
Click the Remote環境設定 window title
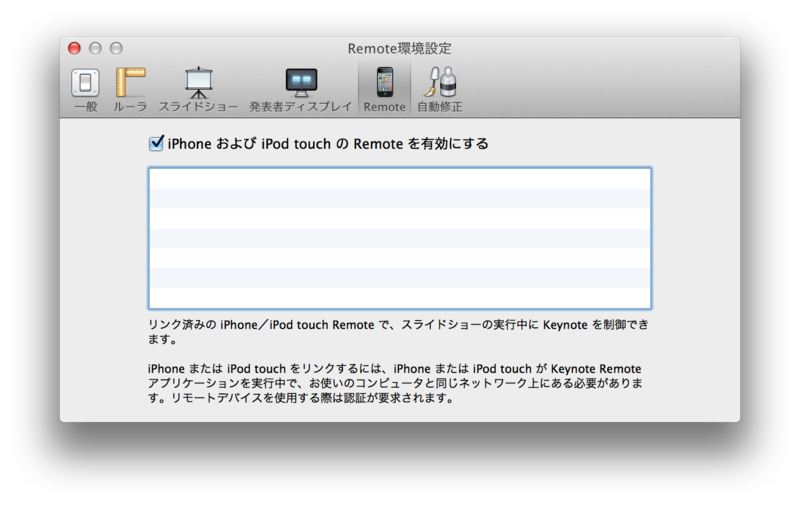[399, 48]
